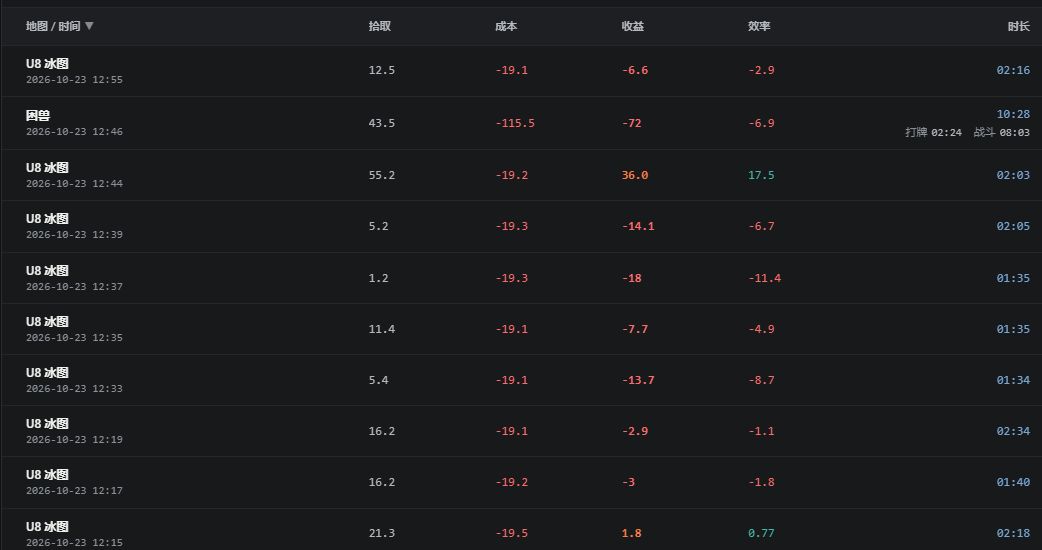Click cost value -115.5
This screenshot has width=1042, height=550.
515,123
